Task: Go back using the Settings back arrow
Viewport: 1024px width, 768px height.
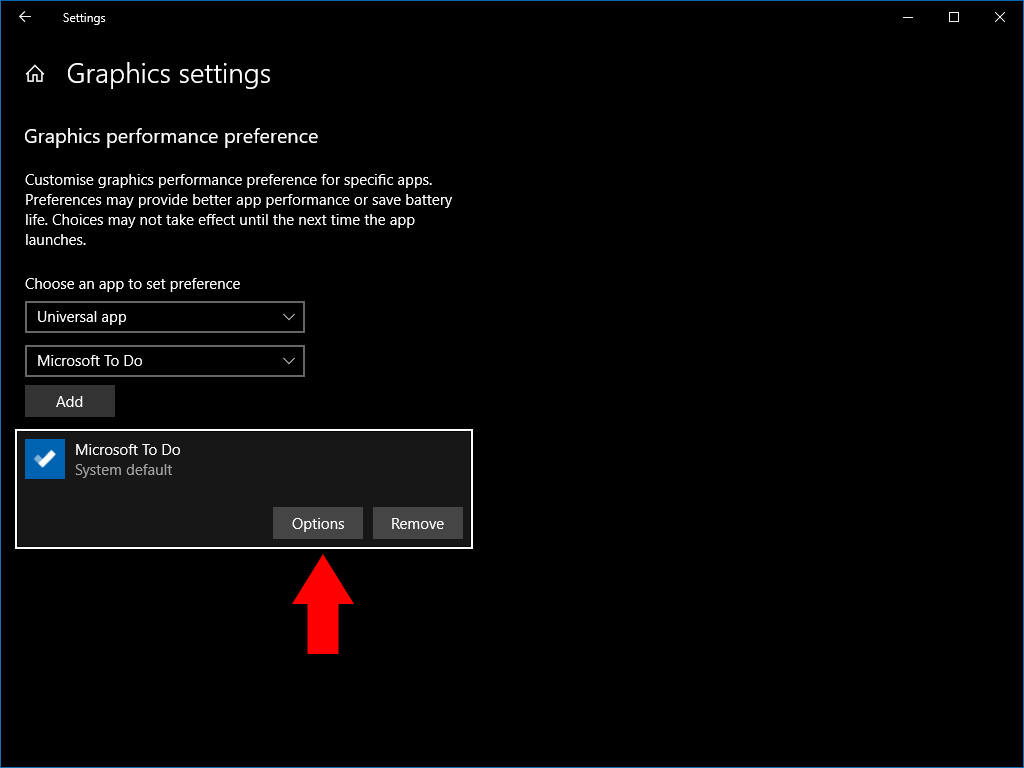Action: click(x=25, y=17)
